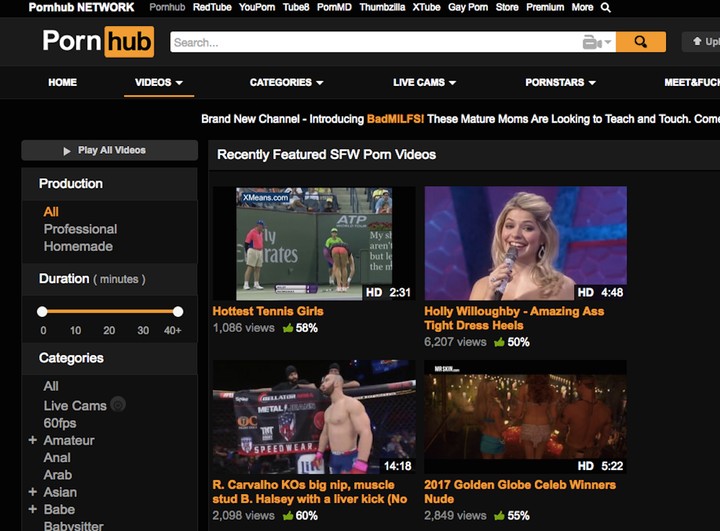Expand the Babe category plus sign
This screenshot has height=531, width=720.
tap(33, 509)
